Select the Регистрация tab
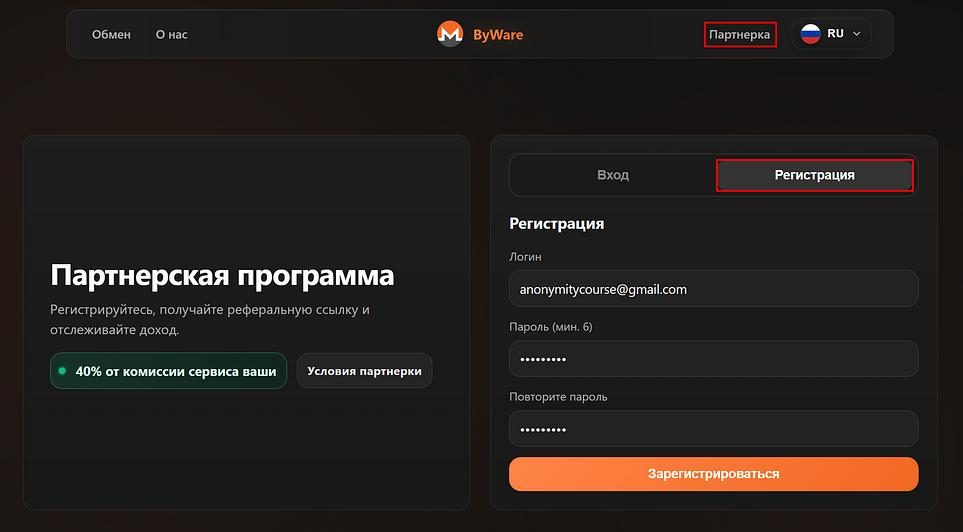 pyautogui.click(x=814, y=175)
